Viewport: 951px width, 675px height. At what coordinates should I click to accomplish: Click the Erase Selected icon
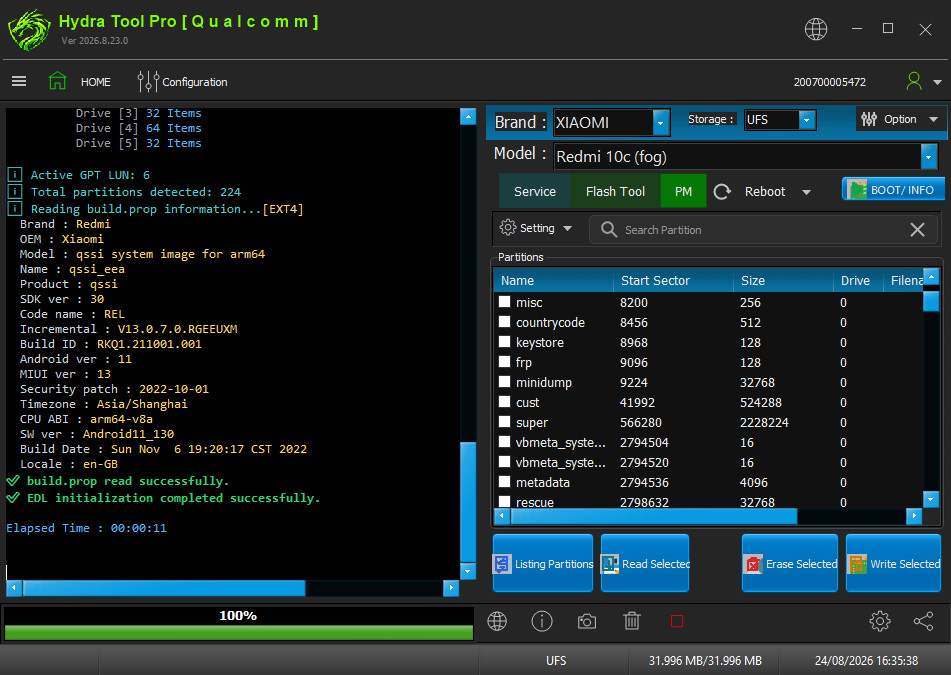click(753, 564)
